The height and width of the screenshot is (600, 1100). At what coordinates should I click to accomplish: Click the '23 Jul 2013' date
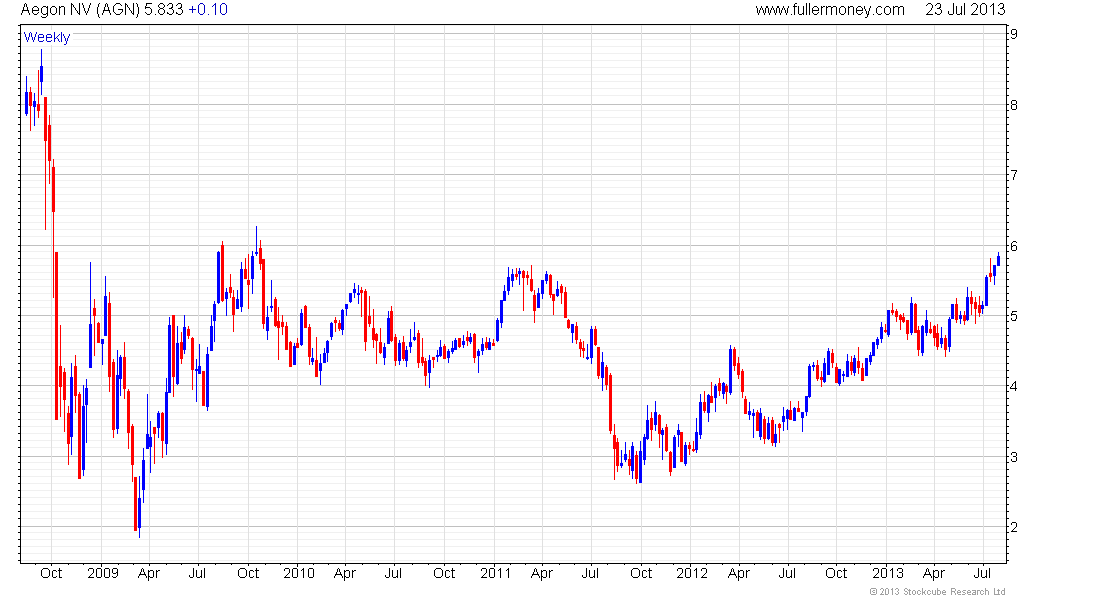[965, 10]
